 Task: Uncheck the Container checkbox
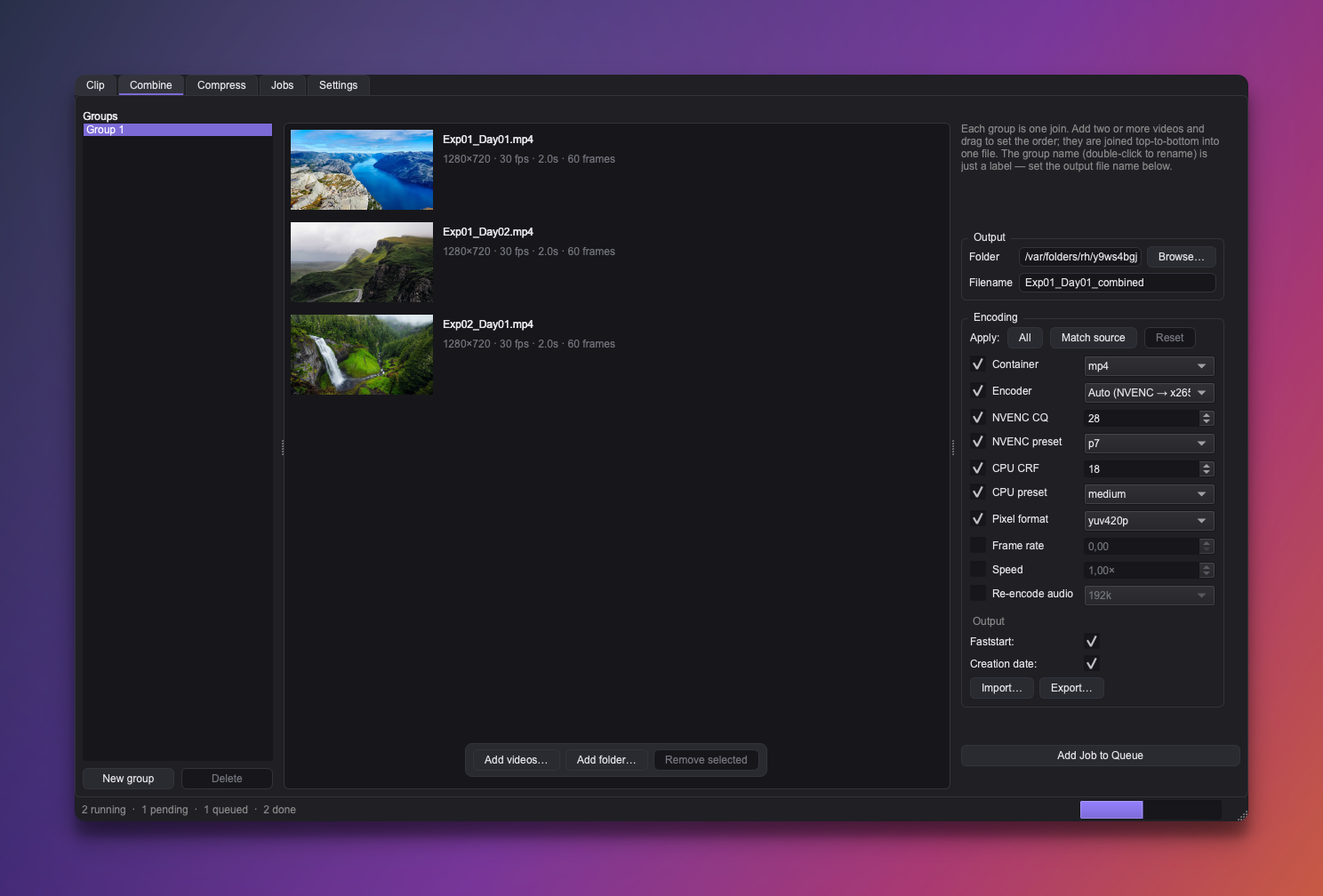[x=978, y=364]
